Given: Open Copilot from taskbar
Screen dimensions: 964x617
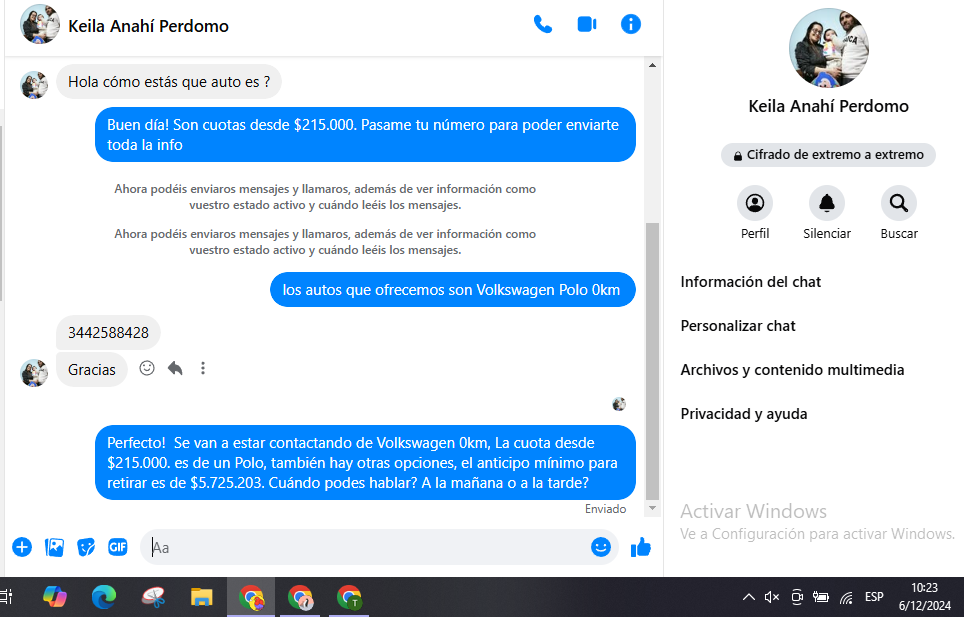Looking at the screenshot, I should (55, 597).
